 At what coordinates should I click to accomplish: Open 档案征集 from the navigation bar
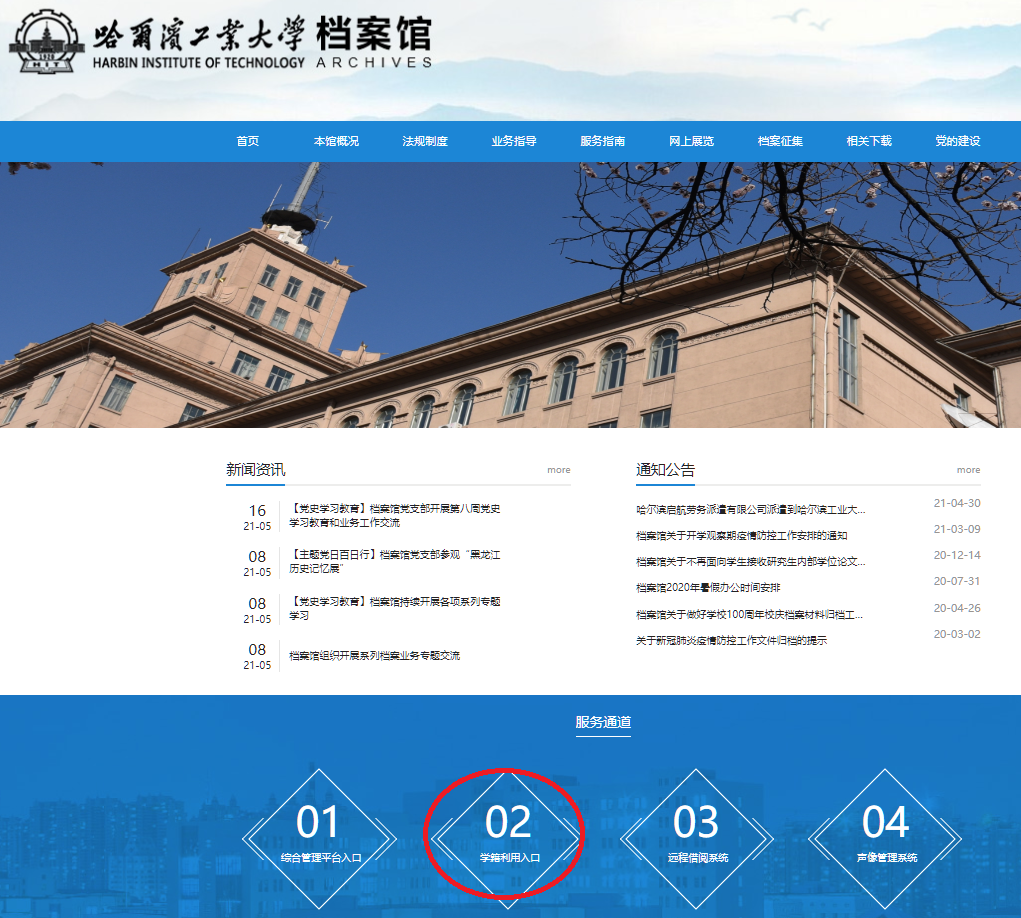click(x=780, y=141)
